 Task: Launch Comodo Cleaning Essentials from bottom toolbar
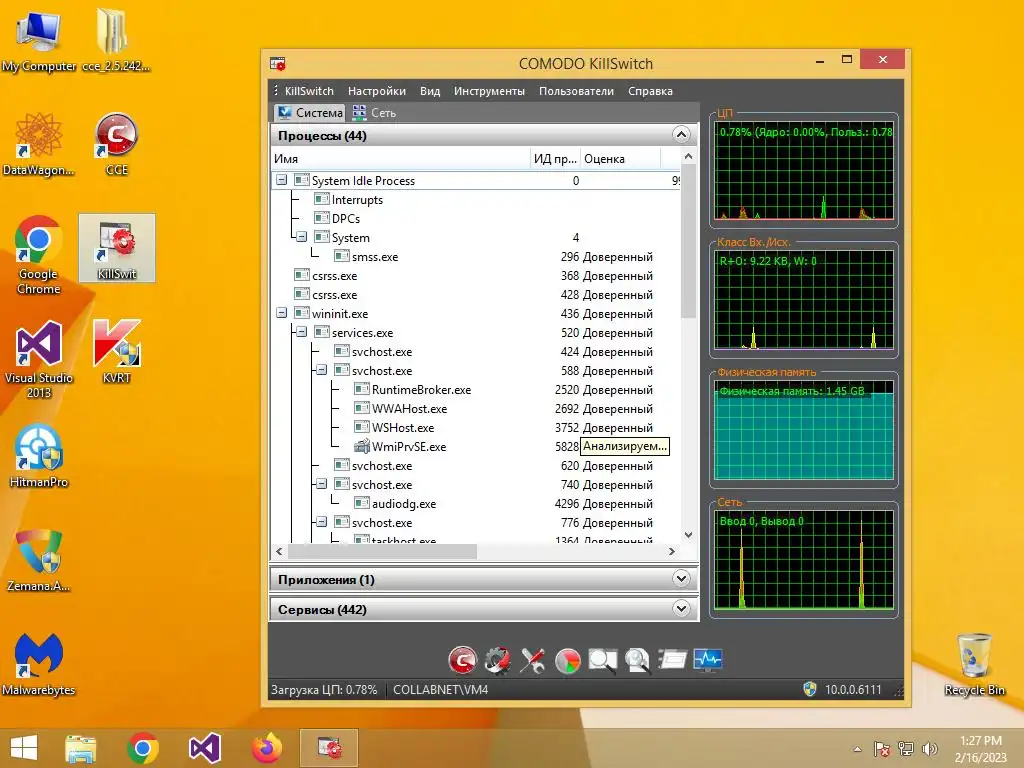click(x=462, y=660)
